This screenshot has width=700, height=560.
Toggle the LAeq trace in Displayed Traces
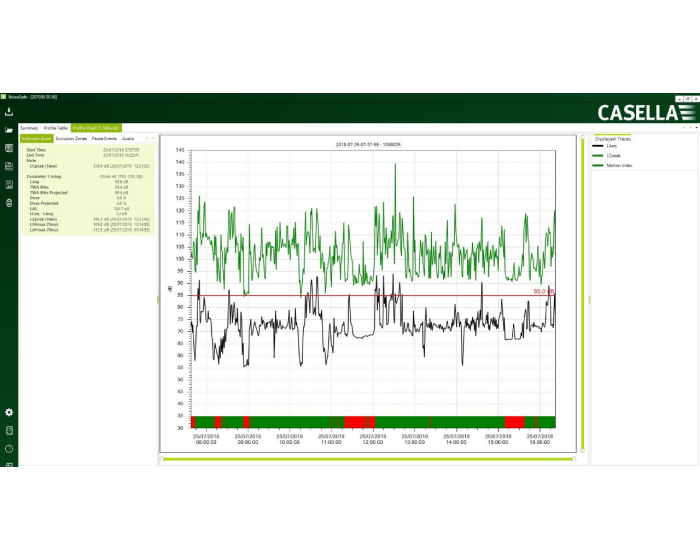coord(611,146)
